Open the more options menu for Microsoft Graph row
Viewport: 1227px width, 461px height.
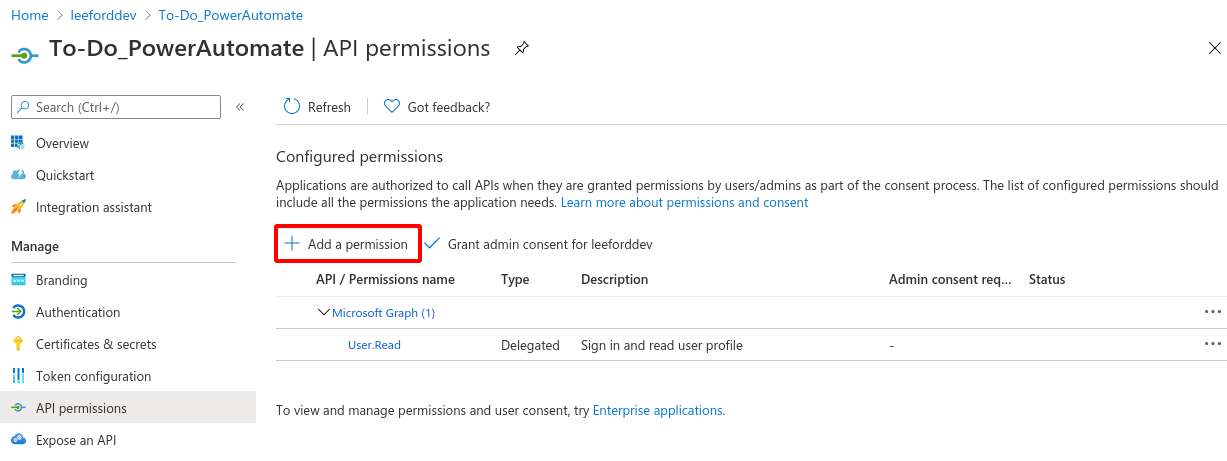[1213, 312]
